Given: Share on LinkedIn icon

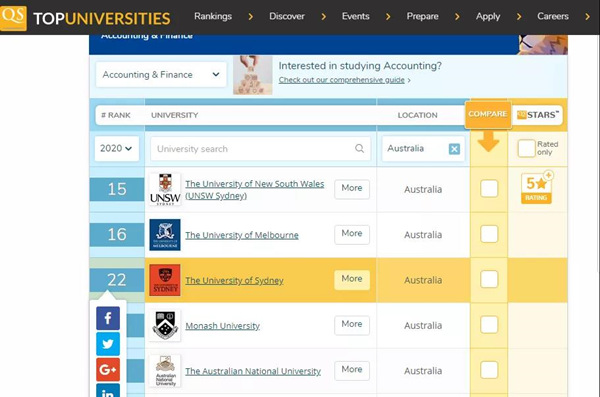Looking at the screenshot, I should point(108,390).
